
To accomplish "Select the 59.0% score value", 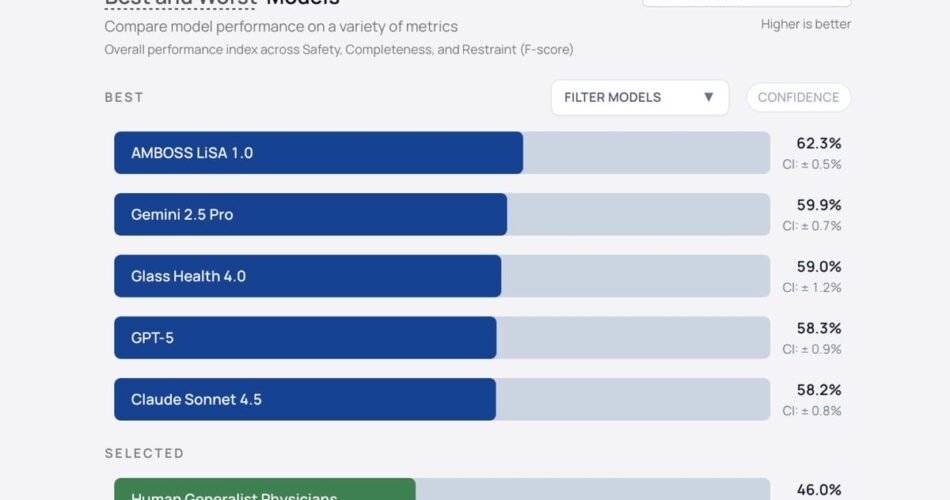I will point(819,267).
